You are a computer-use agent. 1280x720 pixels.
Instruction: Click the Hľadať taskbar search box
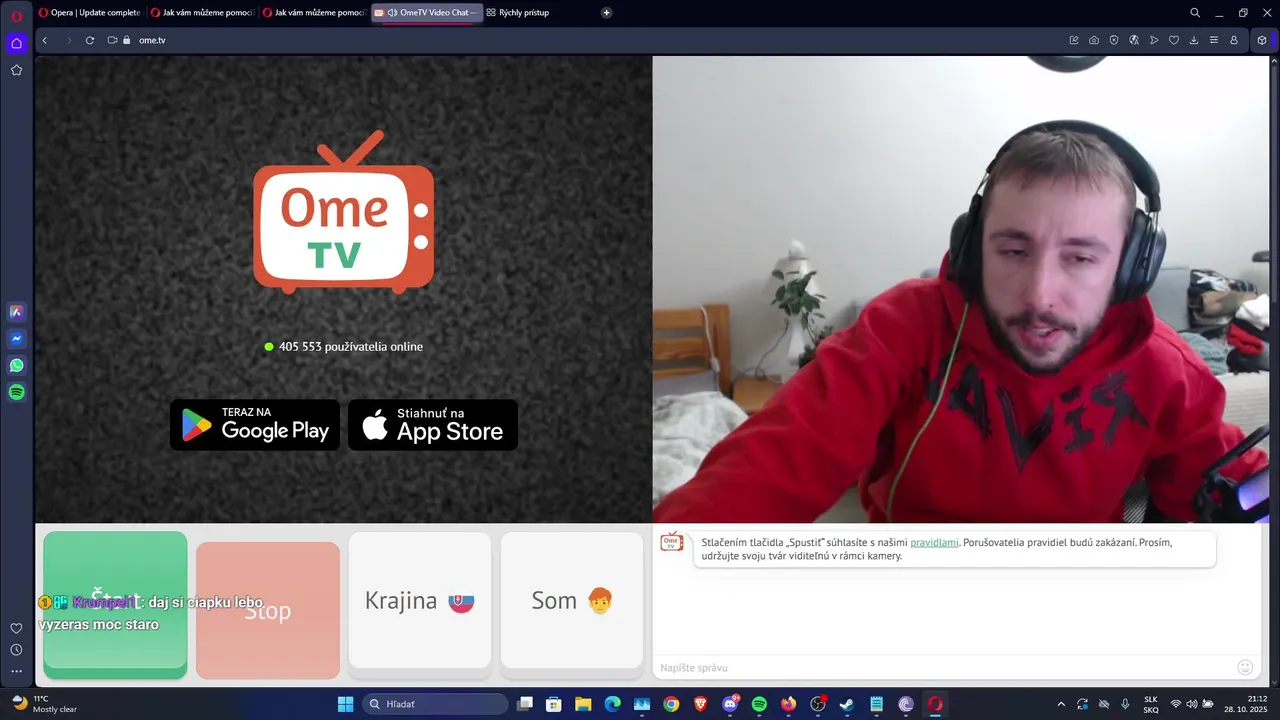click(435, 704)
